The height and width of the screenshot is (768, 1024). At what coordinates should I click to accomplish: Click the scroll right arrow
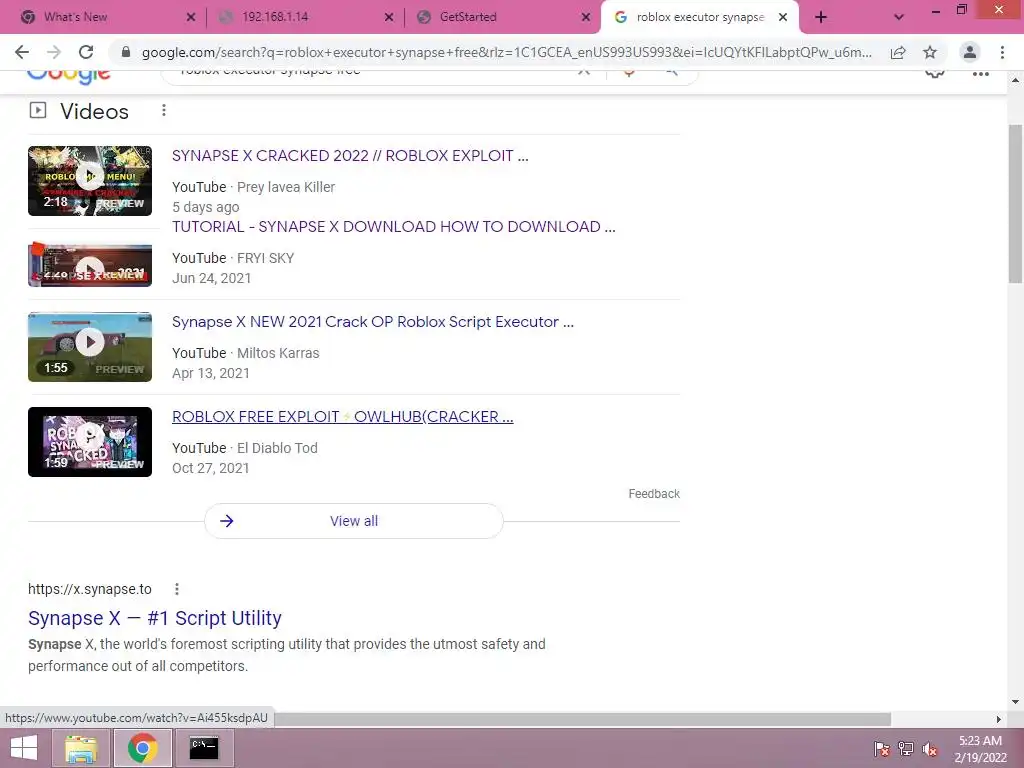pyautogui.click(x=998, y=719)
